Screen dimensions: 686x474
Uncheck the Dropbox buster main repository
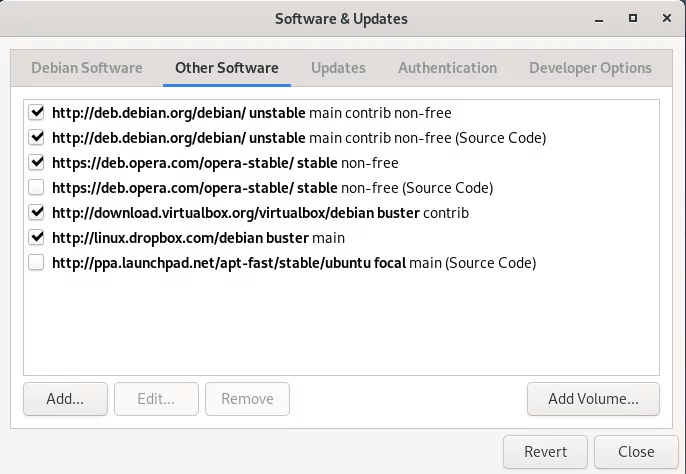(x=36, y=237)
